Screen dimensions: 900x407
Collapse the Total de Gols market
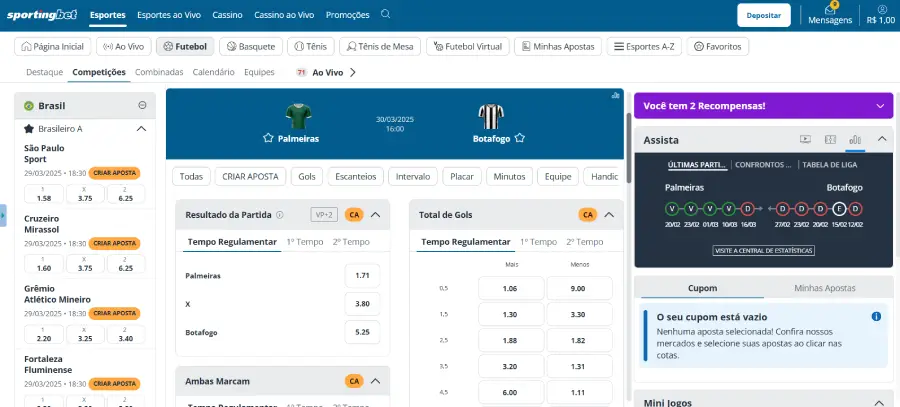pyautogui.click(x=610, y=215)
